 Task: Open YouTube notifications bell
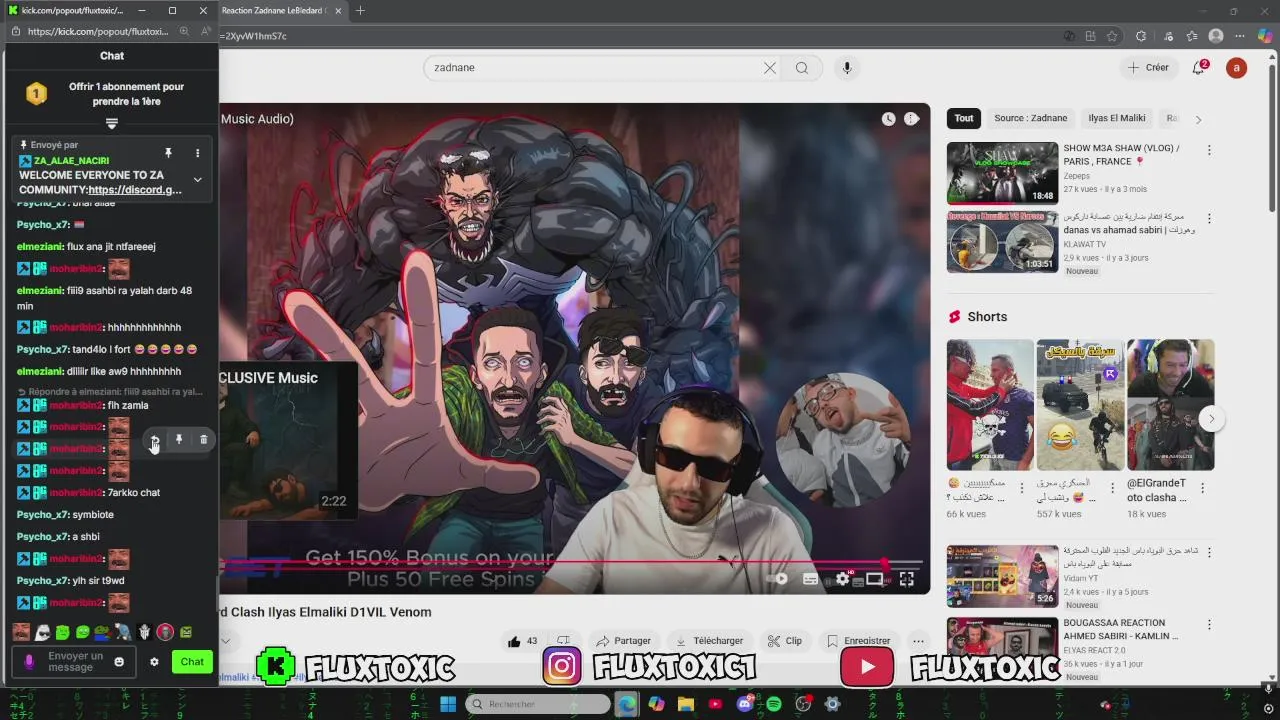1198,68
